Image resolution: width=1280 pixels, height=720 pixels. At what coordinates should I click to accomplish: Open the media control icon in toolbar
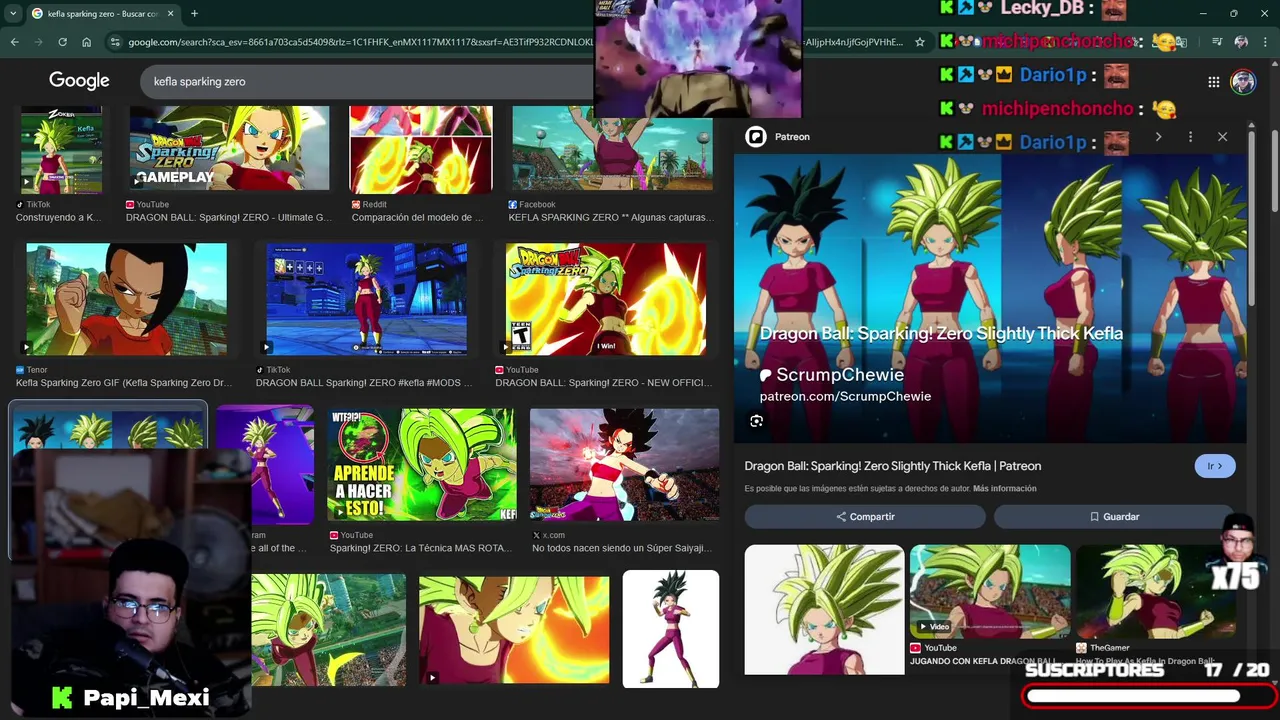(1217, 42)
